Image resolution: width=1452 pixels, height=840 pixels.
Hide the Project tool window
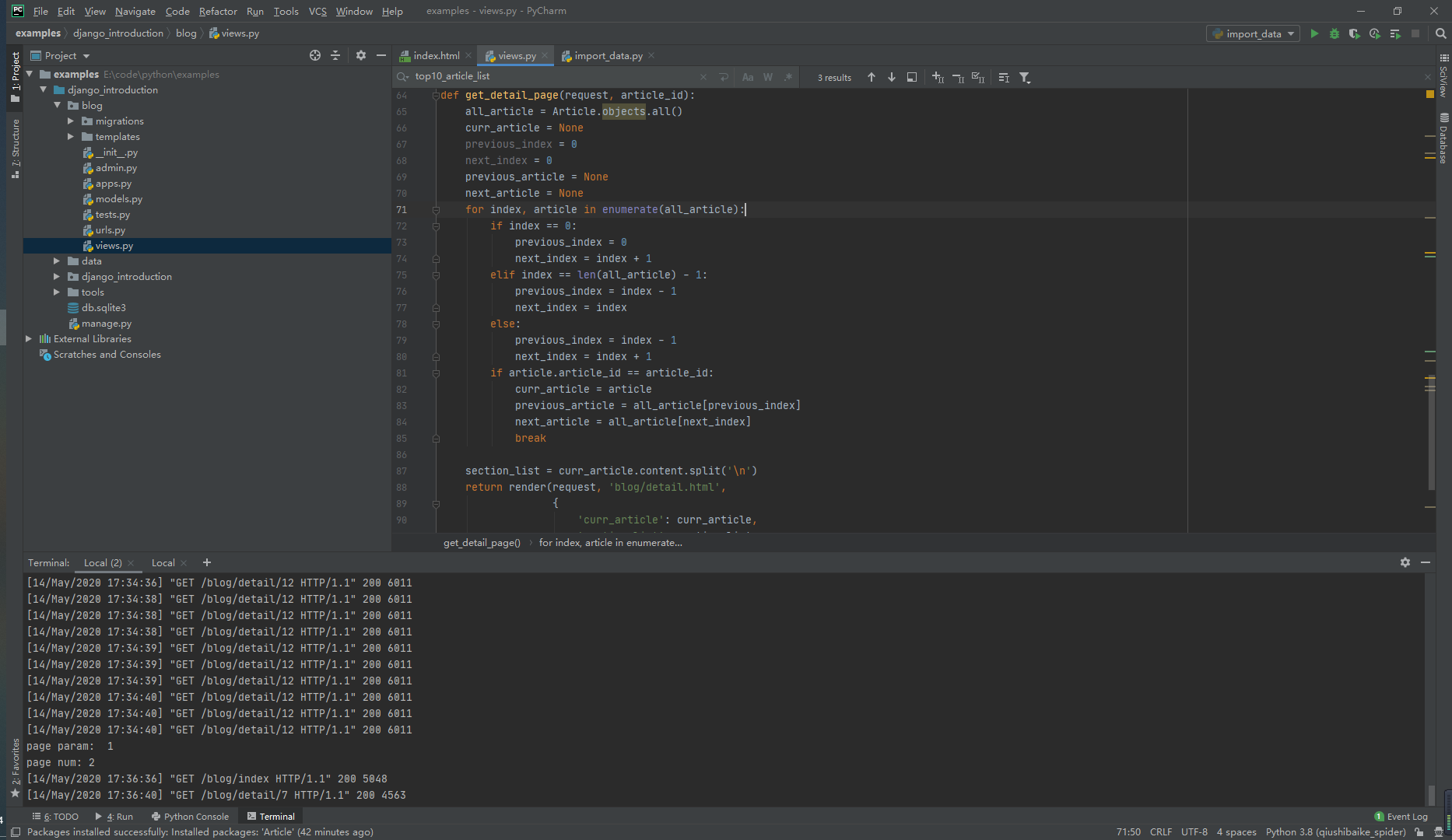point(381,55)
